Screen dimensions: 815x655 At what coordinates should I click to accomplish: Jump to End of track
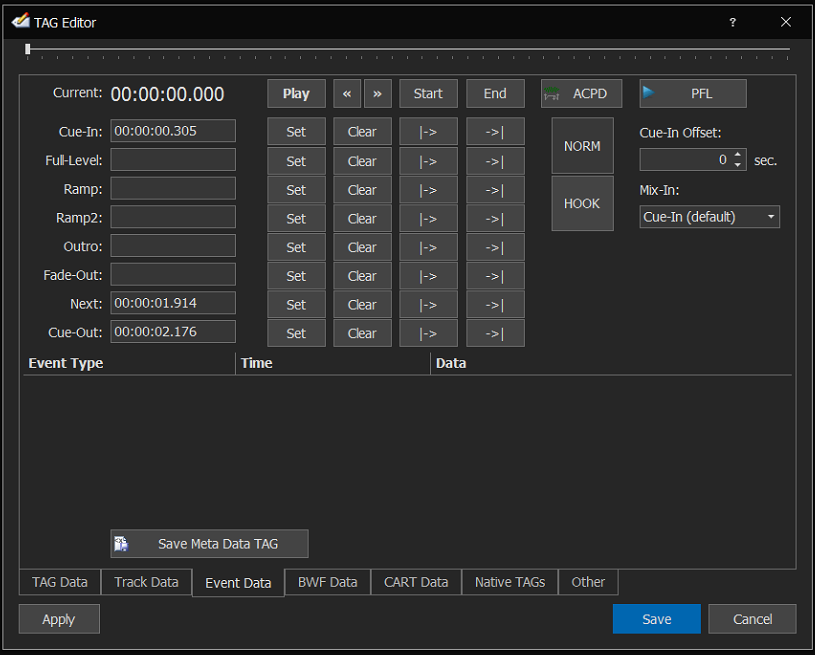click(495, 94)
